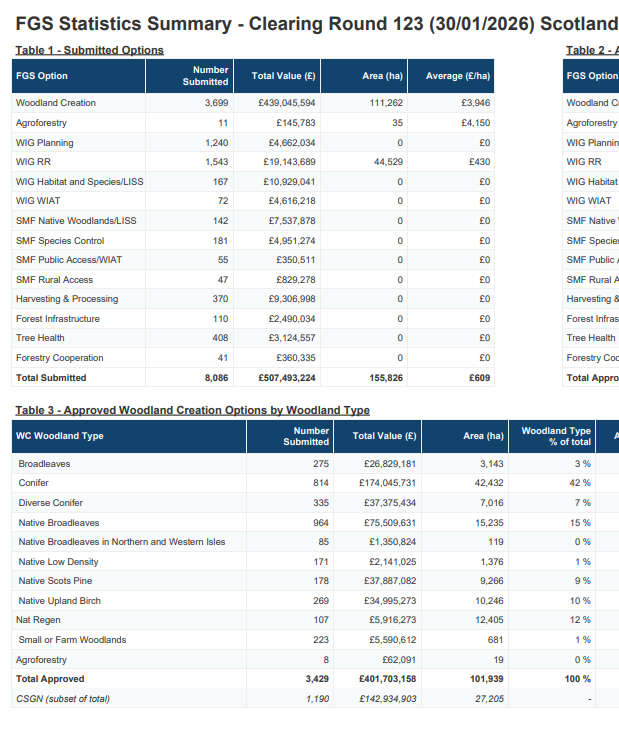
Task: Click the Table 3 Approved Woodland Creation heading
Action: (x=192, y=410)
